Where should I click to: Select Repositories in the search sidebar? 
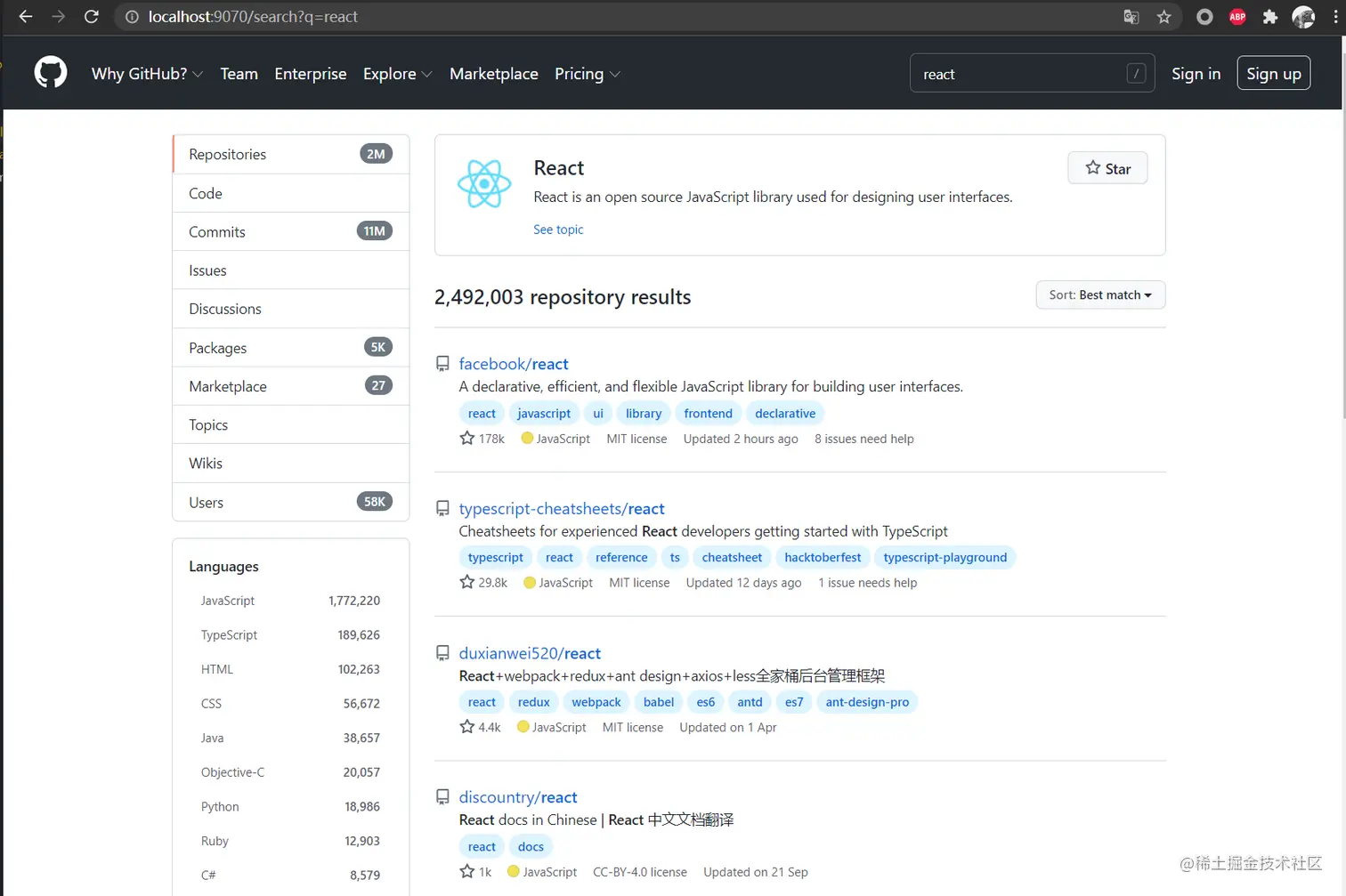291,154
